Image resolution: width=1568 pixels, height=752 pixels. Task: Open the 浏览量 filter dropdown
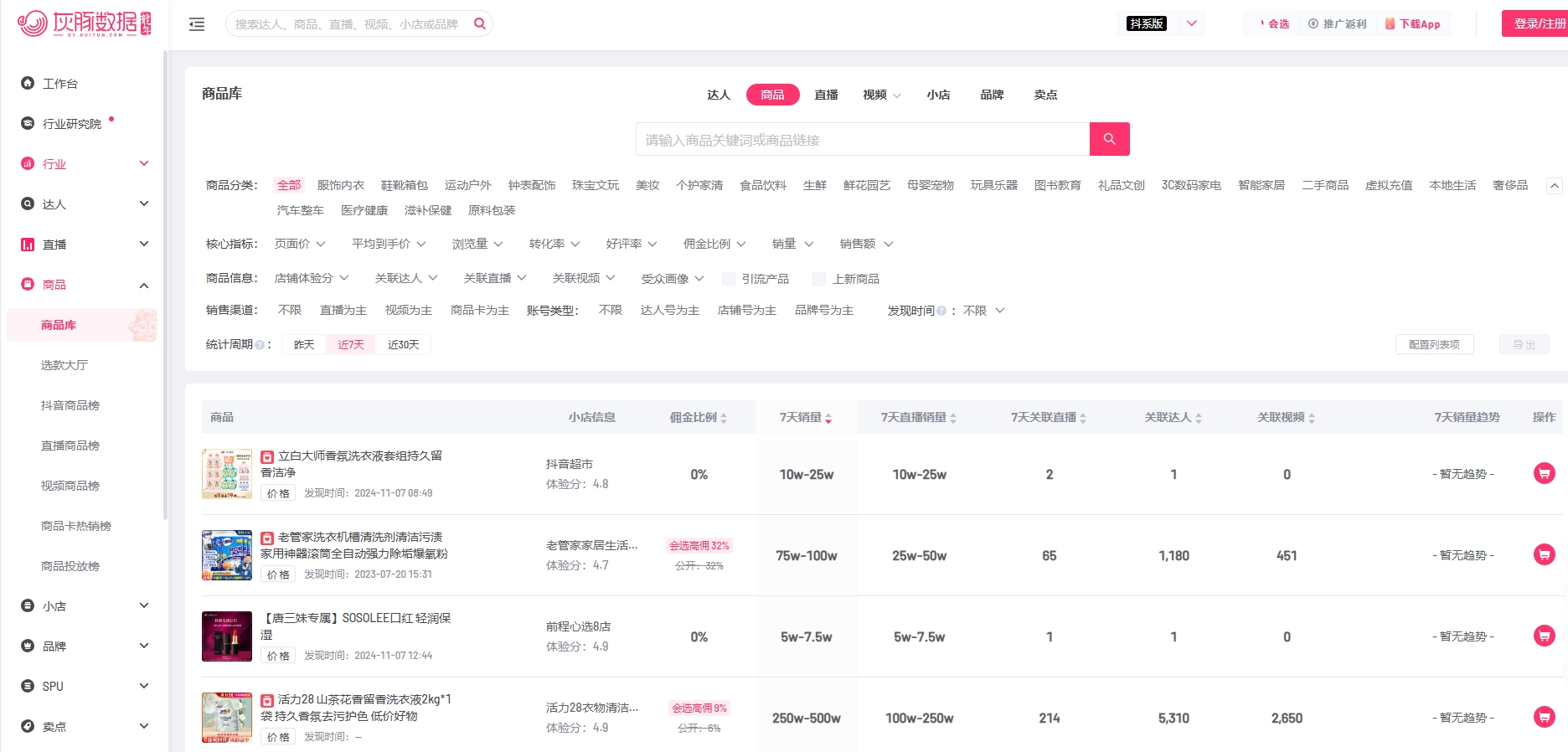pyautogui.click(x=477, y=244)
